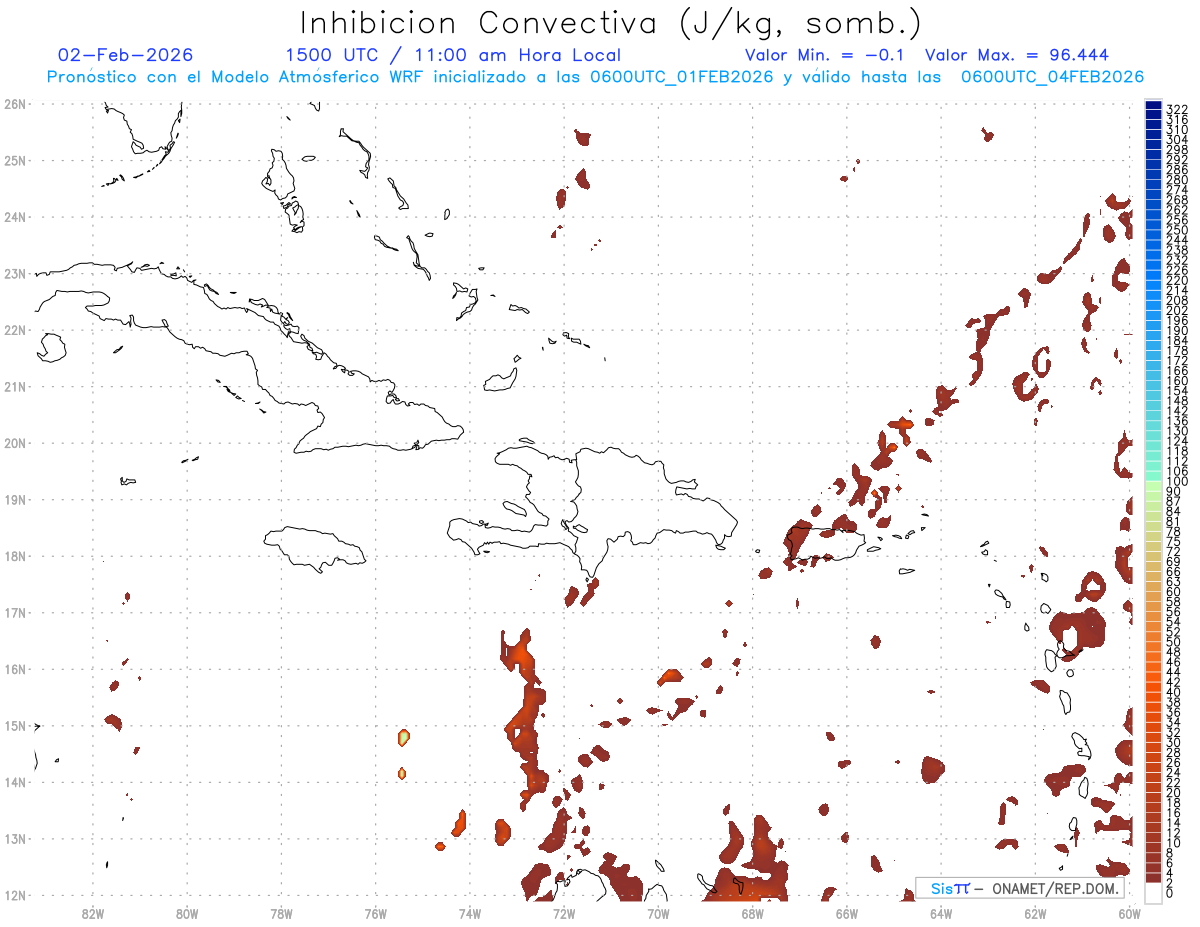This screenshot has height=927, width=1200.
Task: Click the date "02-Feb-2026"
Action: (126, 55)
